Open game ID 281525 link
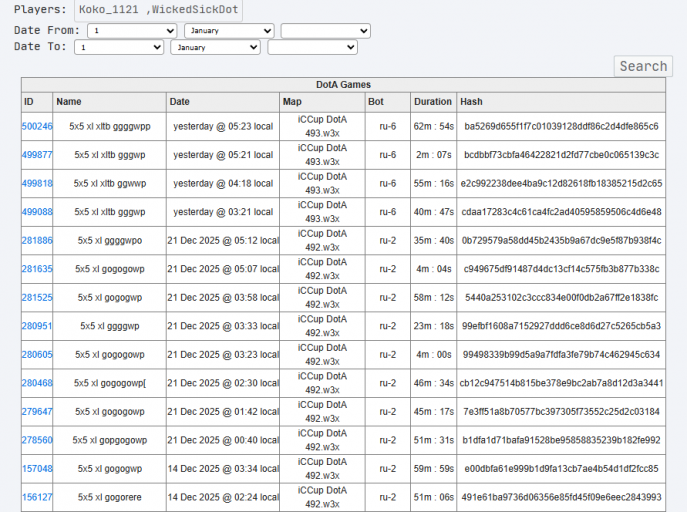687x512 pixels. [37, 297]
